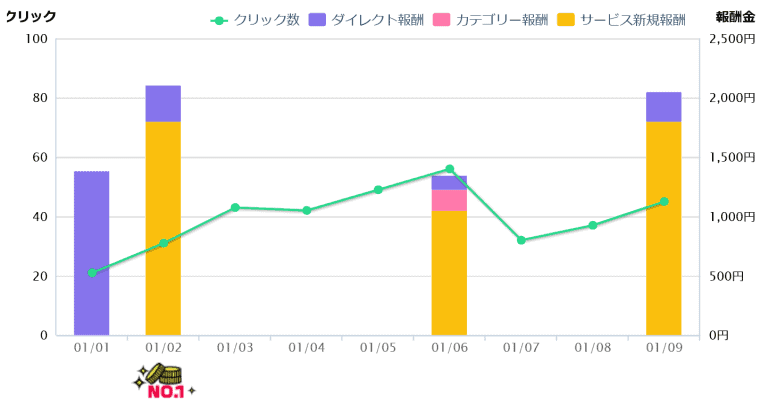
Task: Click the click-count data point at 01/04
Action: click(x=307, y=211)
